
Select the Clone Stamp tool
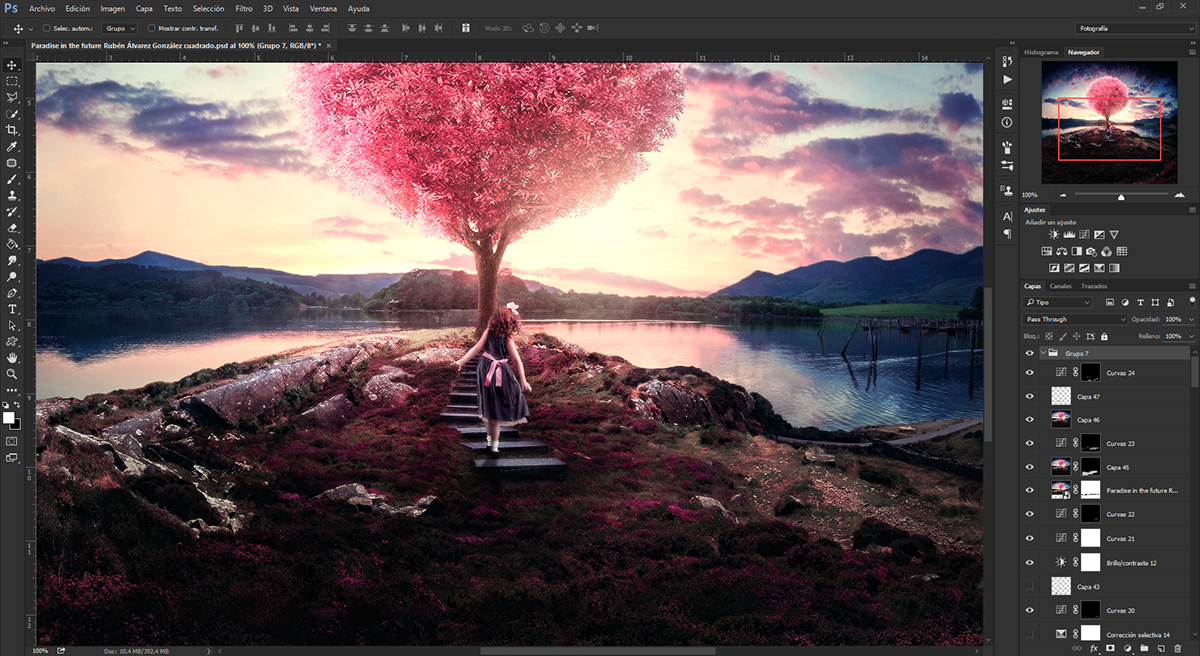[12, 195]
